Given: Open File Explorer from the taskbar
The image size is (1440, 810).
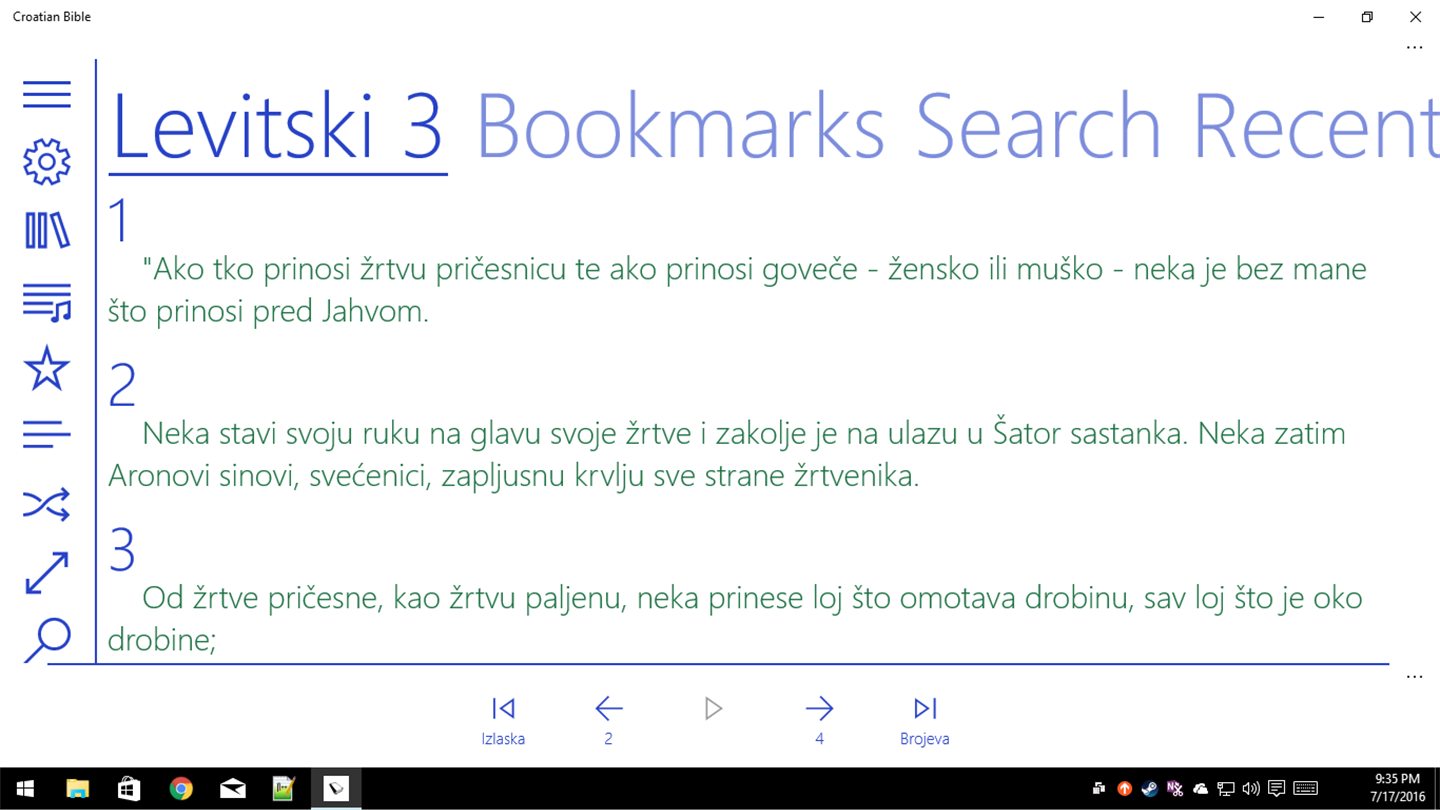Looking at the screenshot, I should (77, 789).
